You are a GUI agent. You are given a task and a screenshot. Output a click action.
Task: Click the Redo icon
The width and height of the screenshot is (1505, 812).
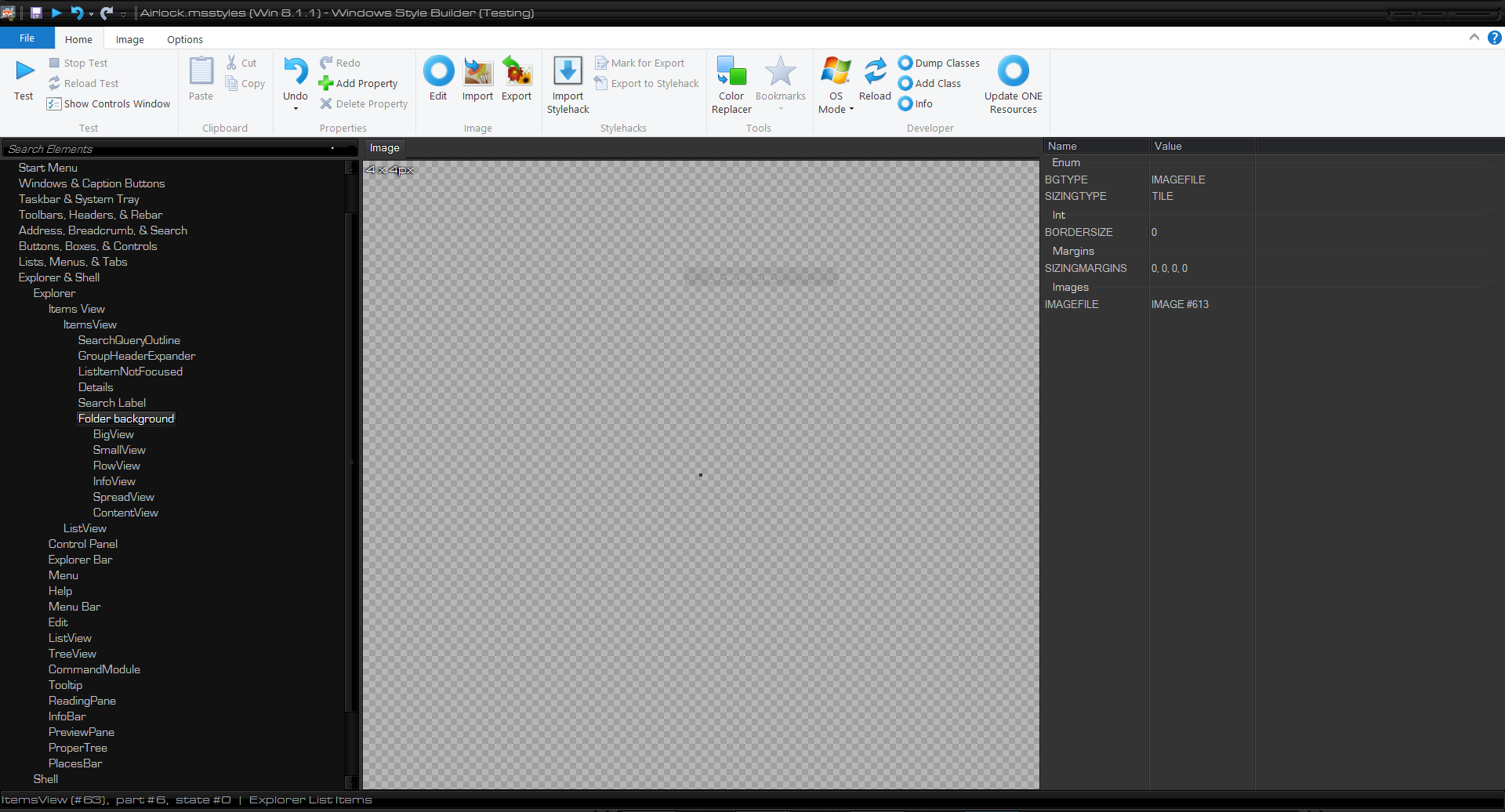[x=326, y=63]
